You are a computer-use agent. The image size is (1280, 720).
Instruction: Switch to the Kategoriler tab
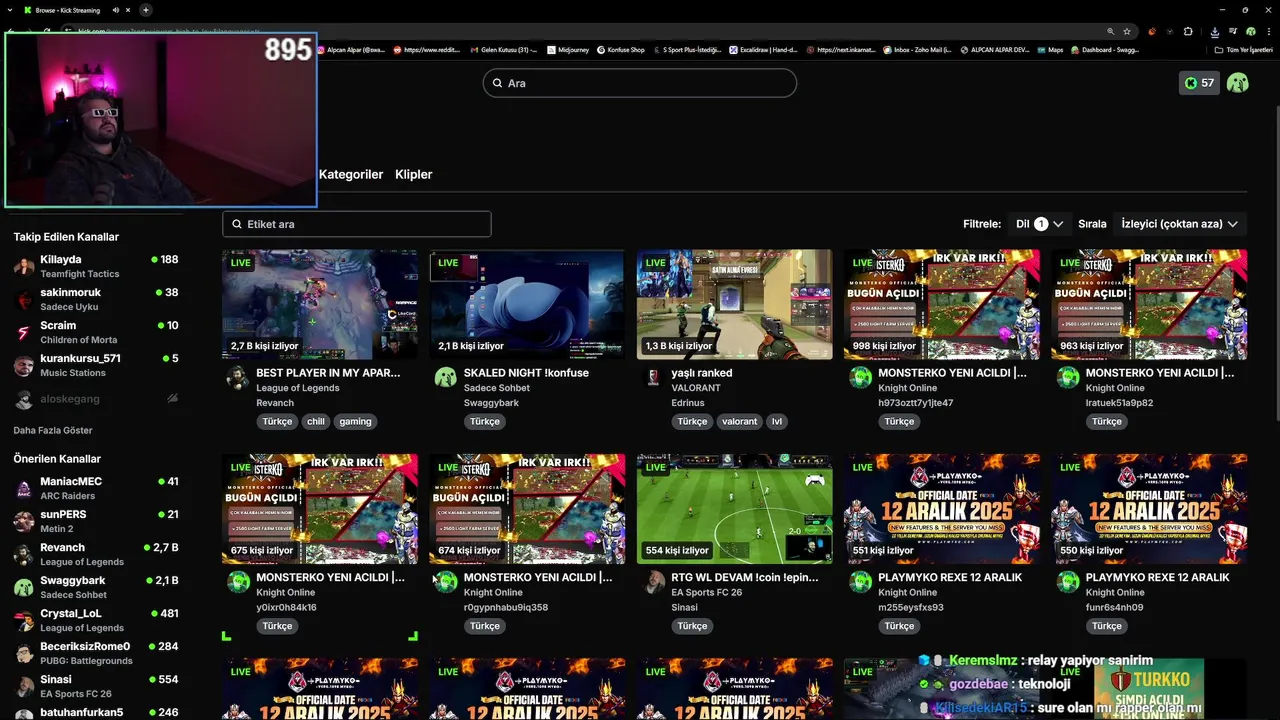tap(351, 174)
